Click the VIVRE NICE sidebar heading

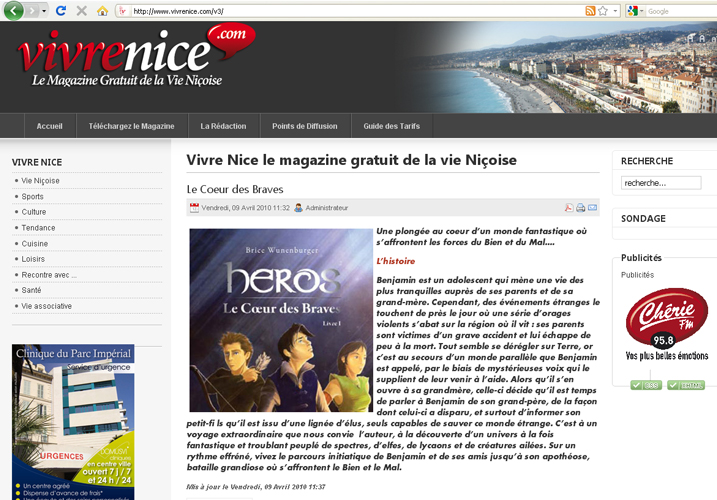click(37, 162)
